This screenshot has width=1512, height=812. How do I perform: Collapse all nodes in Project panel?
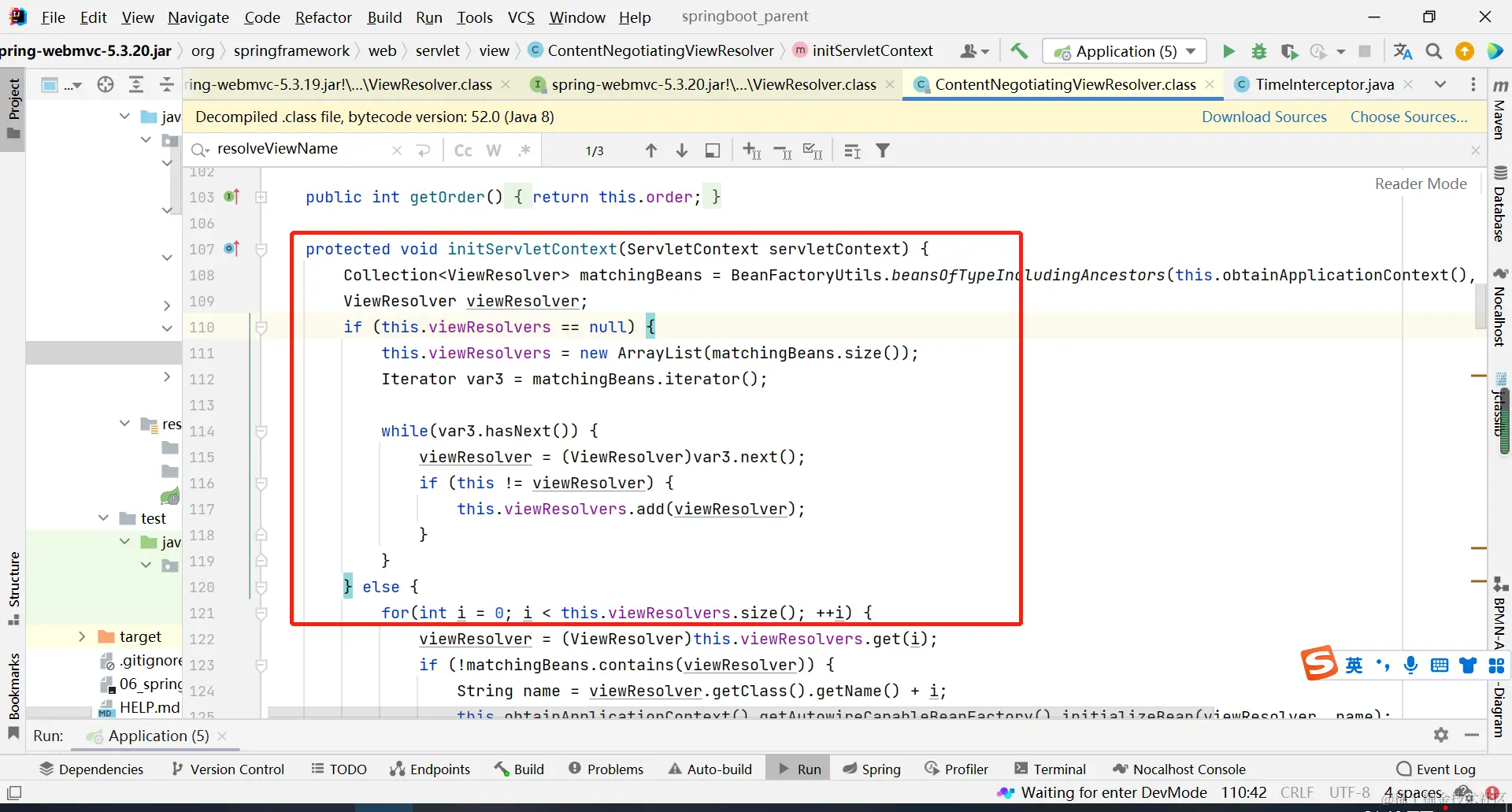coord(166,84)
